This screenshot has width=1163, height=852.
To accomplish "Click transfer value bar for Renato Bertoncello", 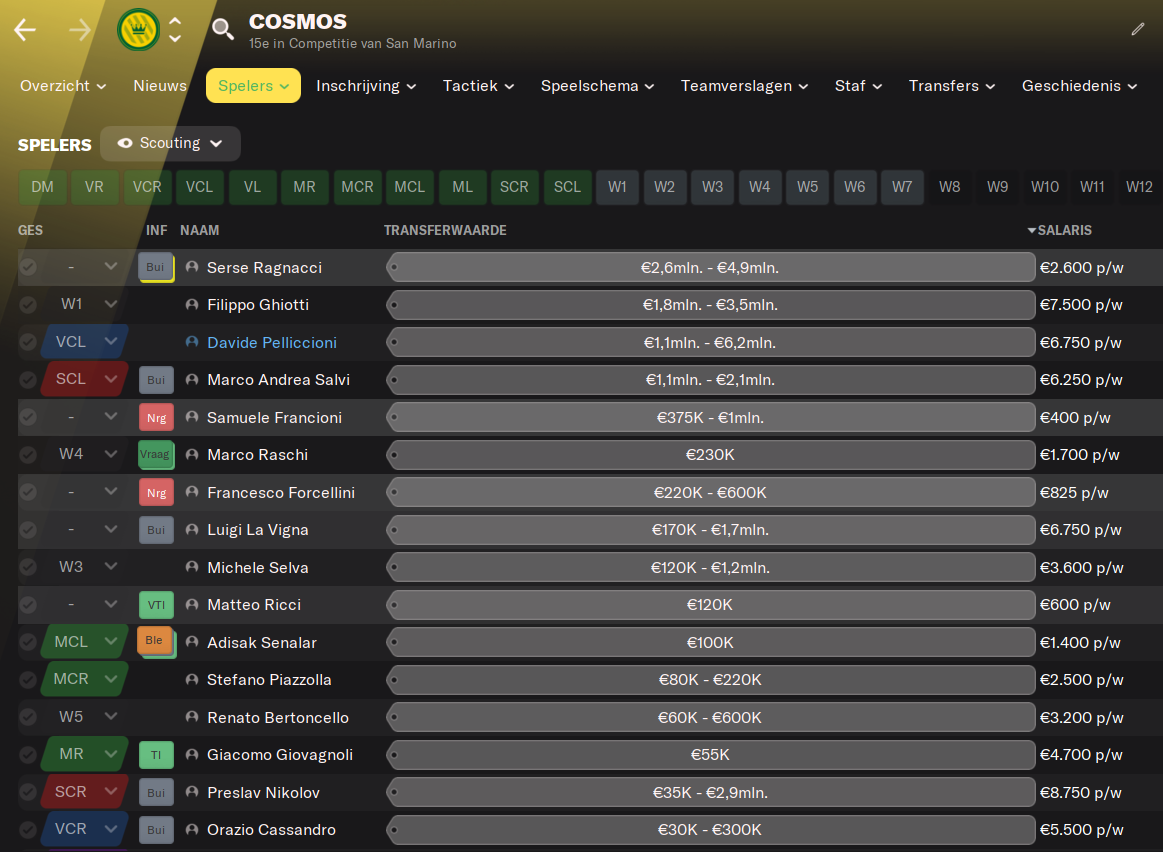I will (x=711, y=717).
